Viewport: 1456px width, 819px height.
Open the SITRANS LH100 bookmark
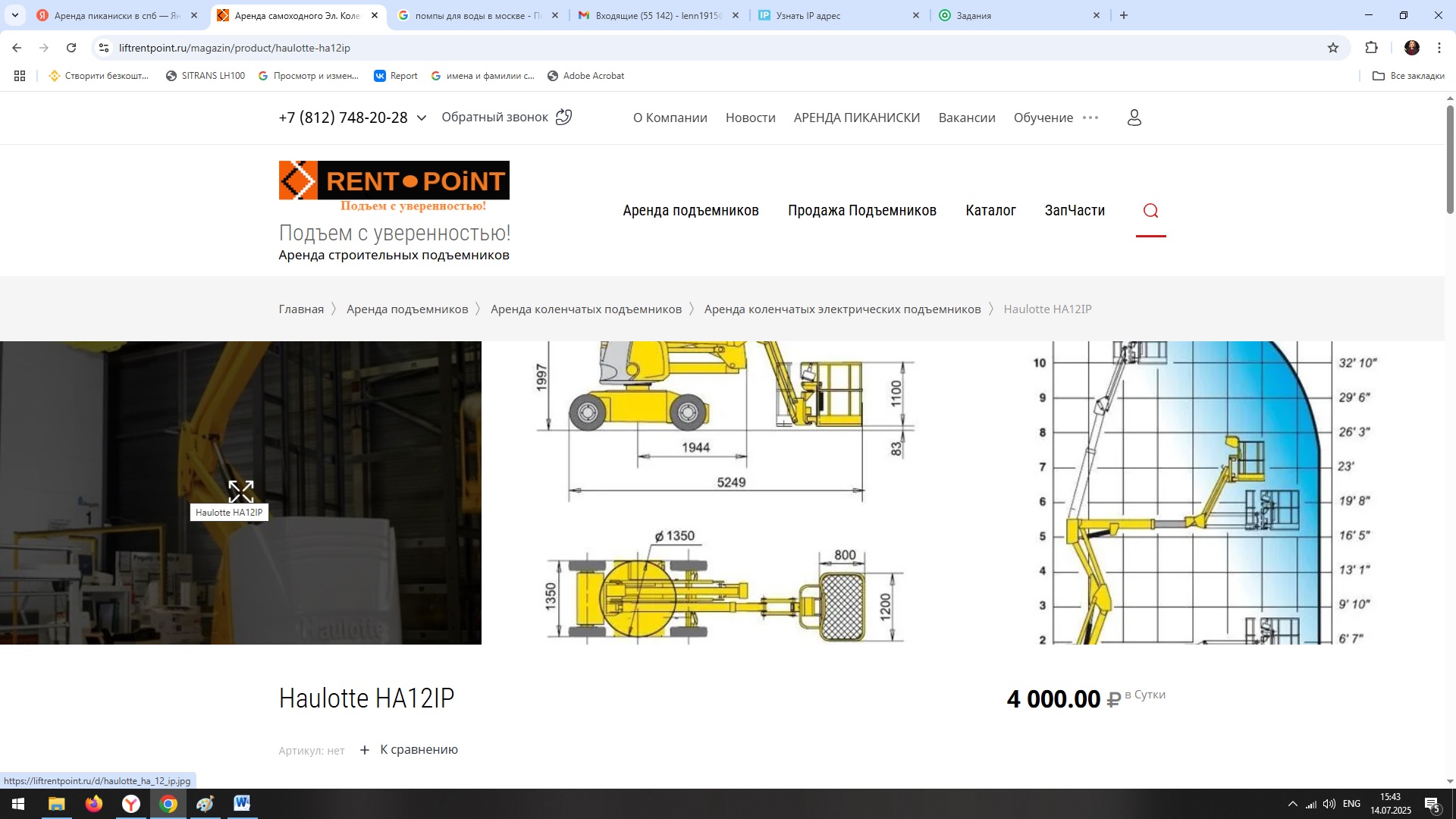tap(206, 76)
